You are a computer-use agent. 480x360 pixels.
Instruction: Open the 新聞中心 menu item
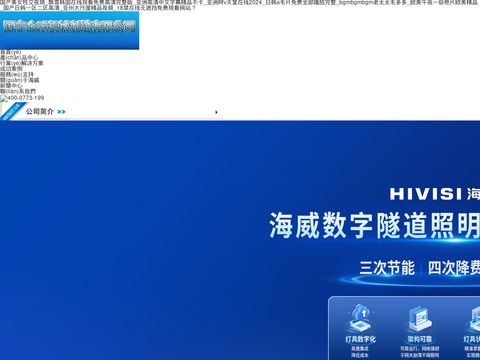11,86
